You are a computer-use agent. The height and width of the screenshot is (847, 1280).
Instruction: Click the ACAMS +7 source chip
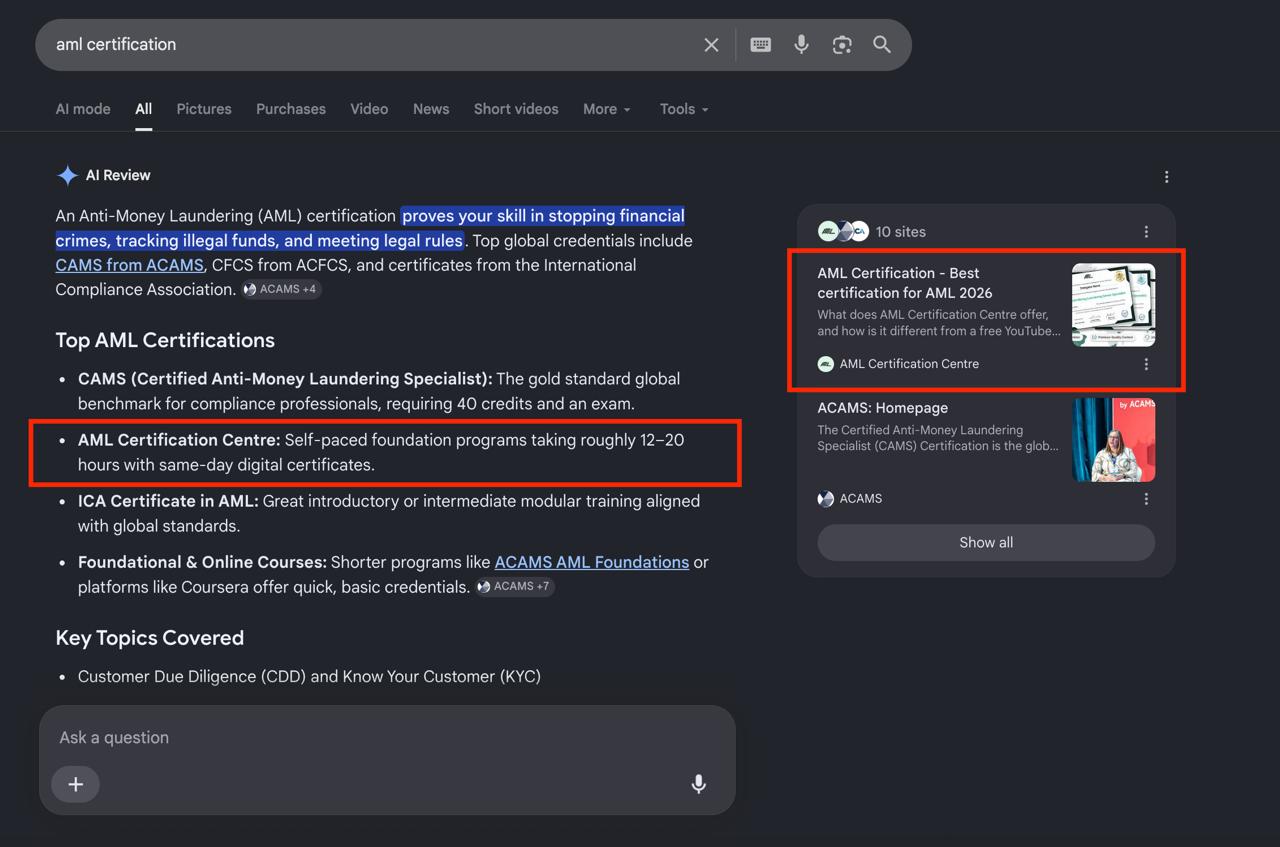click(x=515, y=586)
